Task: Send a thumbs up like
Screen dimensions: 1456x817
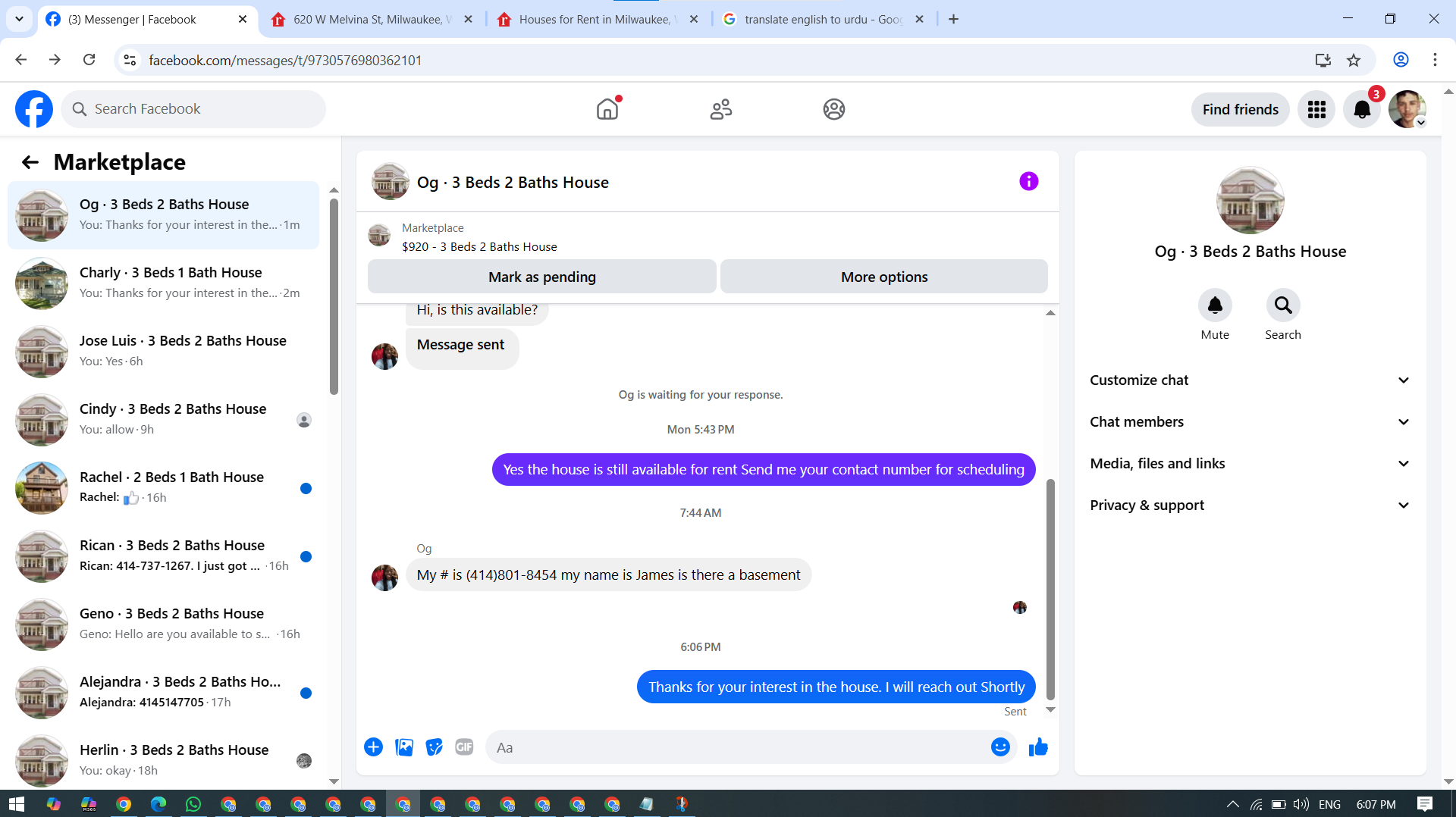Action: (x=1038, y=747)
